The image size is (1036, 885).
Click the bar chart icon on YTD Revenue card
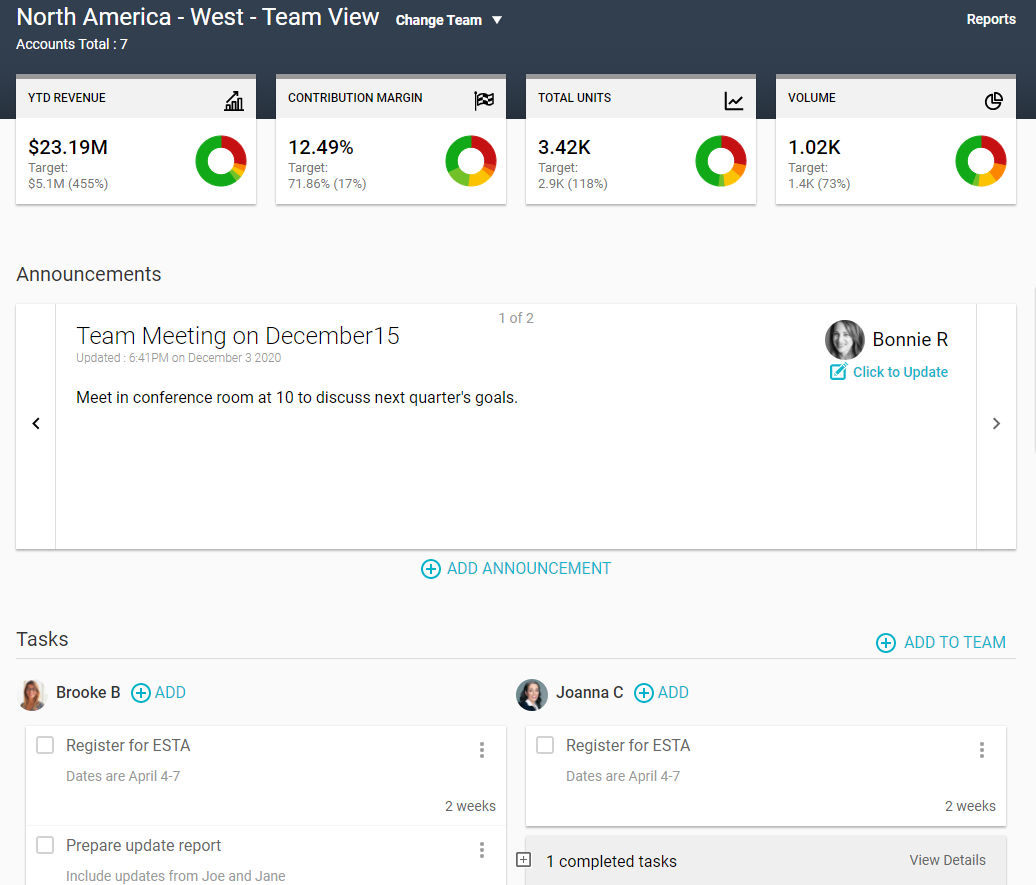click(x=234, y=100)
